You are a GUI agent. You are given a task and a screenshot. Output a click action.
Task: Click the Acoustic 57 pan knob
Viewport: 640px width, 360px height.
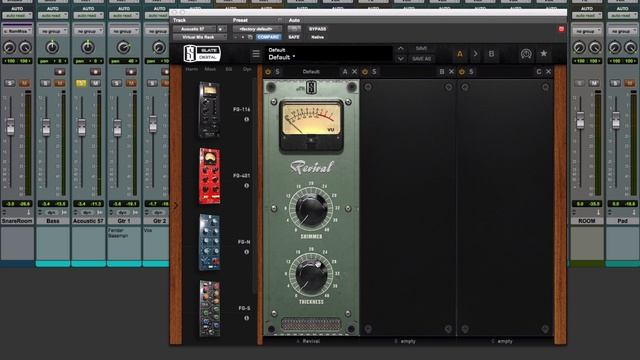(88, 47)
